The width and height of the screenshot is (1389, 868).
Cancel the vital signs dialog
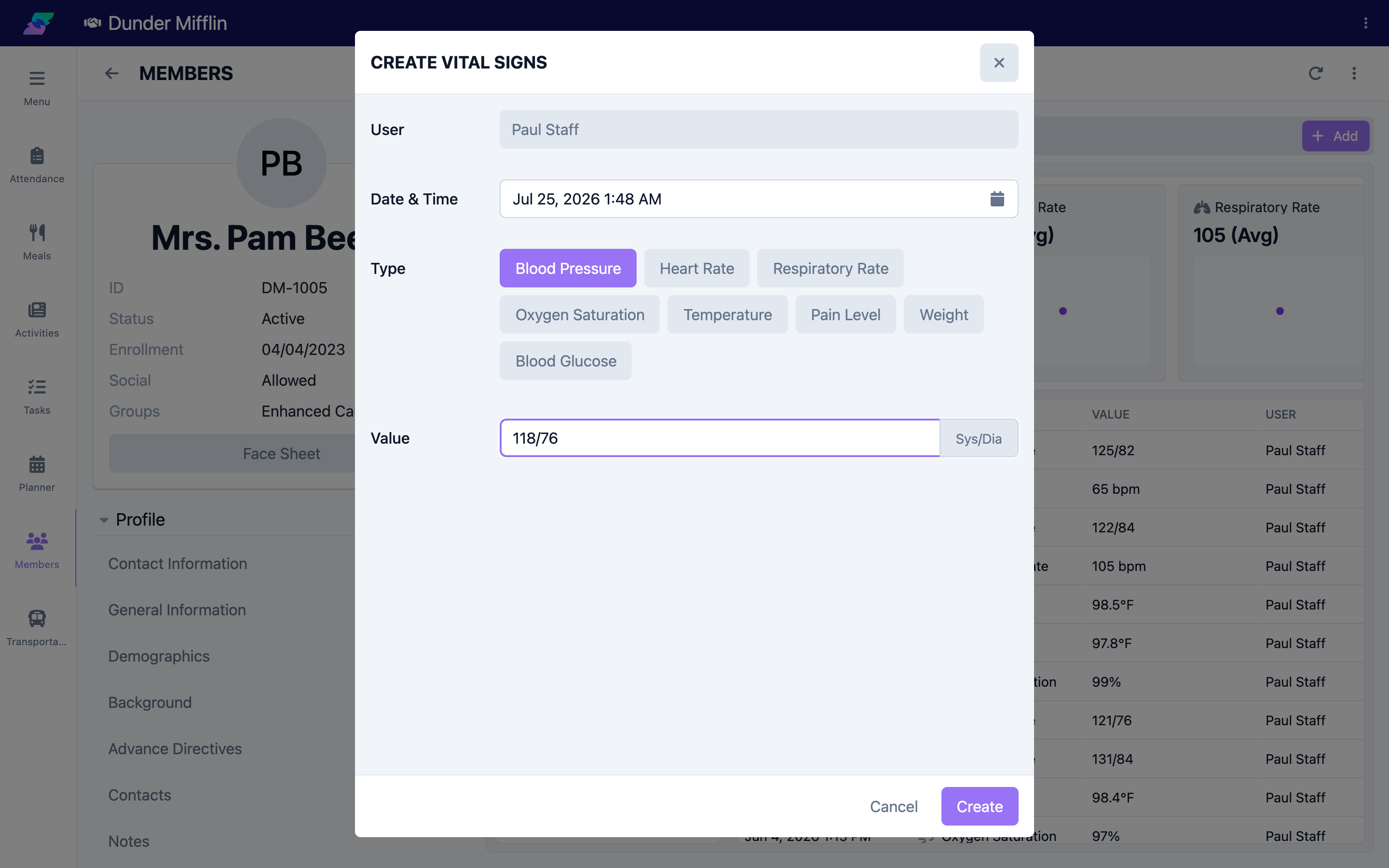point(894,806)
